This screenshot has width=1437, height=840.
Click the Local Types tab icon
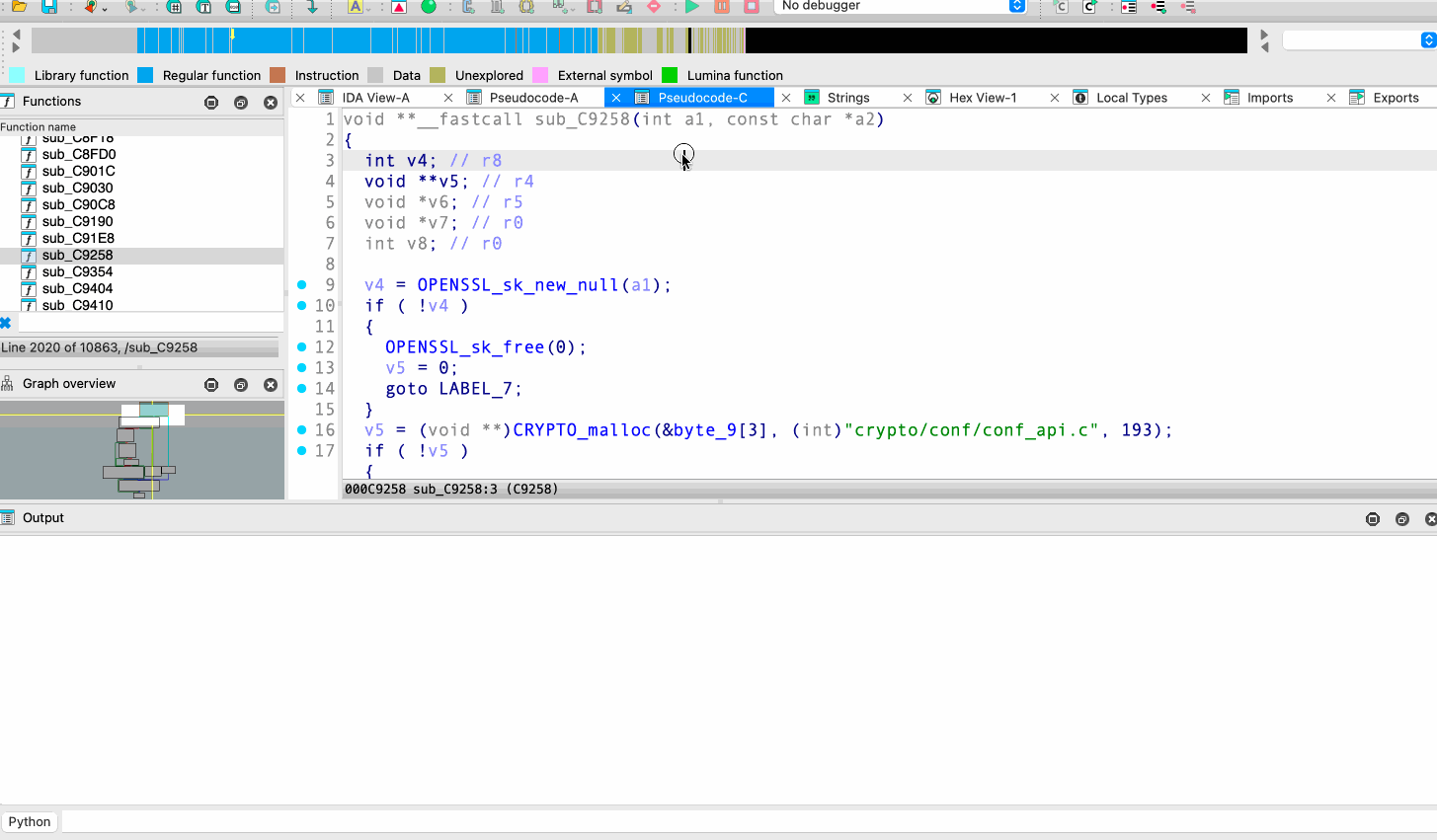(1080, 98)
